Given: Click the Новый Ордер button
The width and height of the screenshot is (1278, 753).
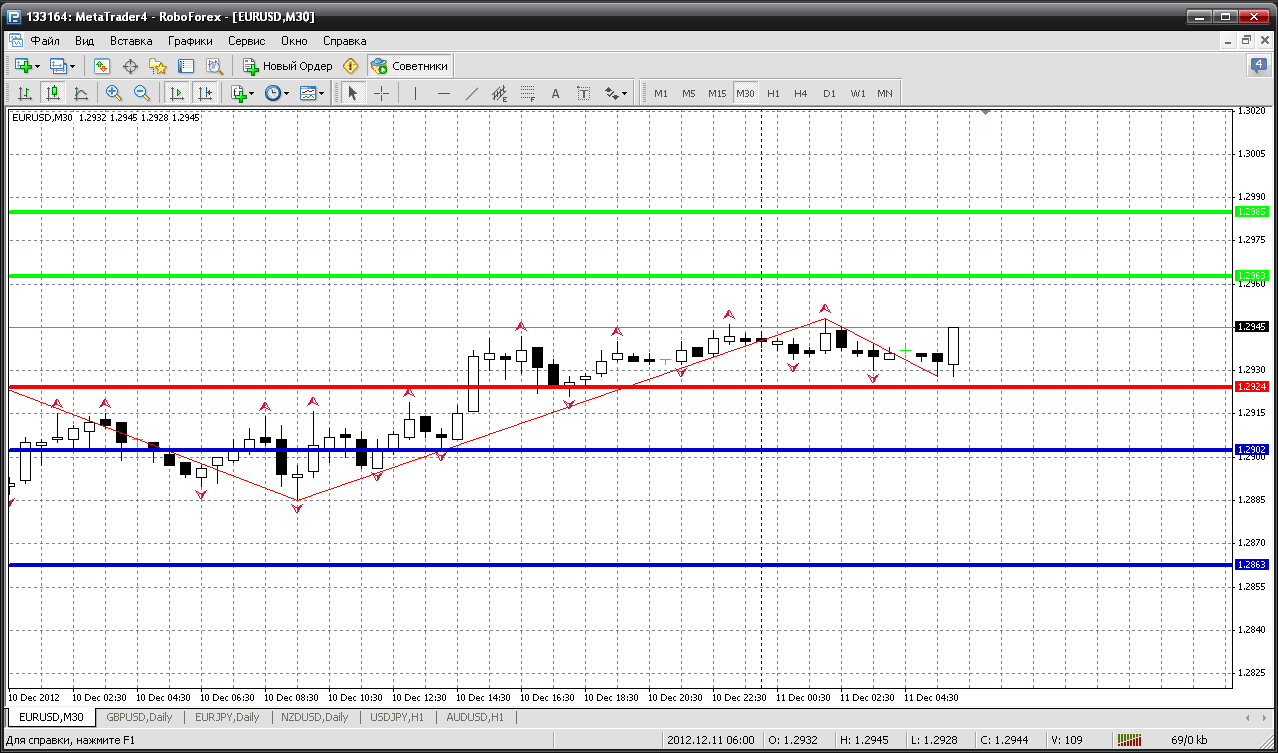Looking at the screenshot, I should point(288,66).
